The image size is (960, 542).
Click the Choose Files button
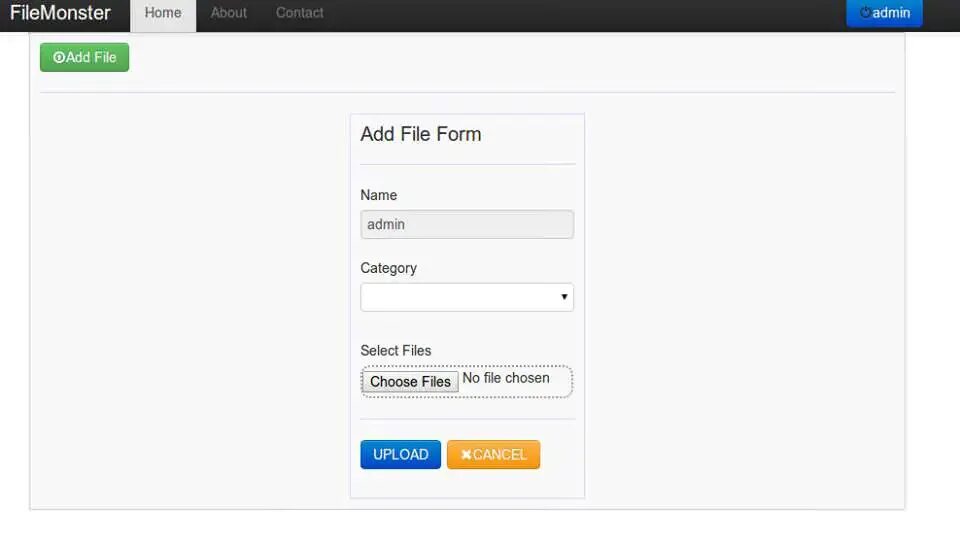coord(410,382)
